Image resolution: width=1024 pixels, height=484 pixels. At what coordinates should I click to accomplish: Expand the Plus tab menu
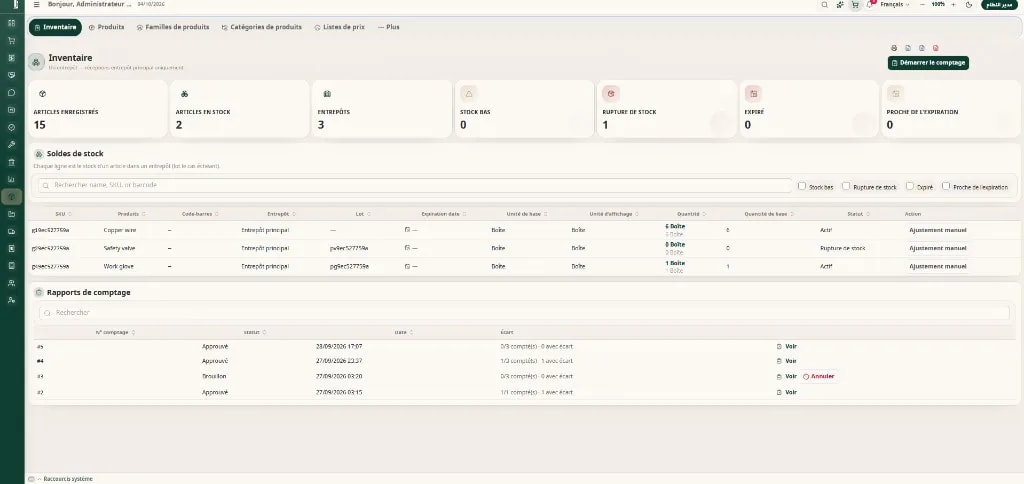click(389, 27)
